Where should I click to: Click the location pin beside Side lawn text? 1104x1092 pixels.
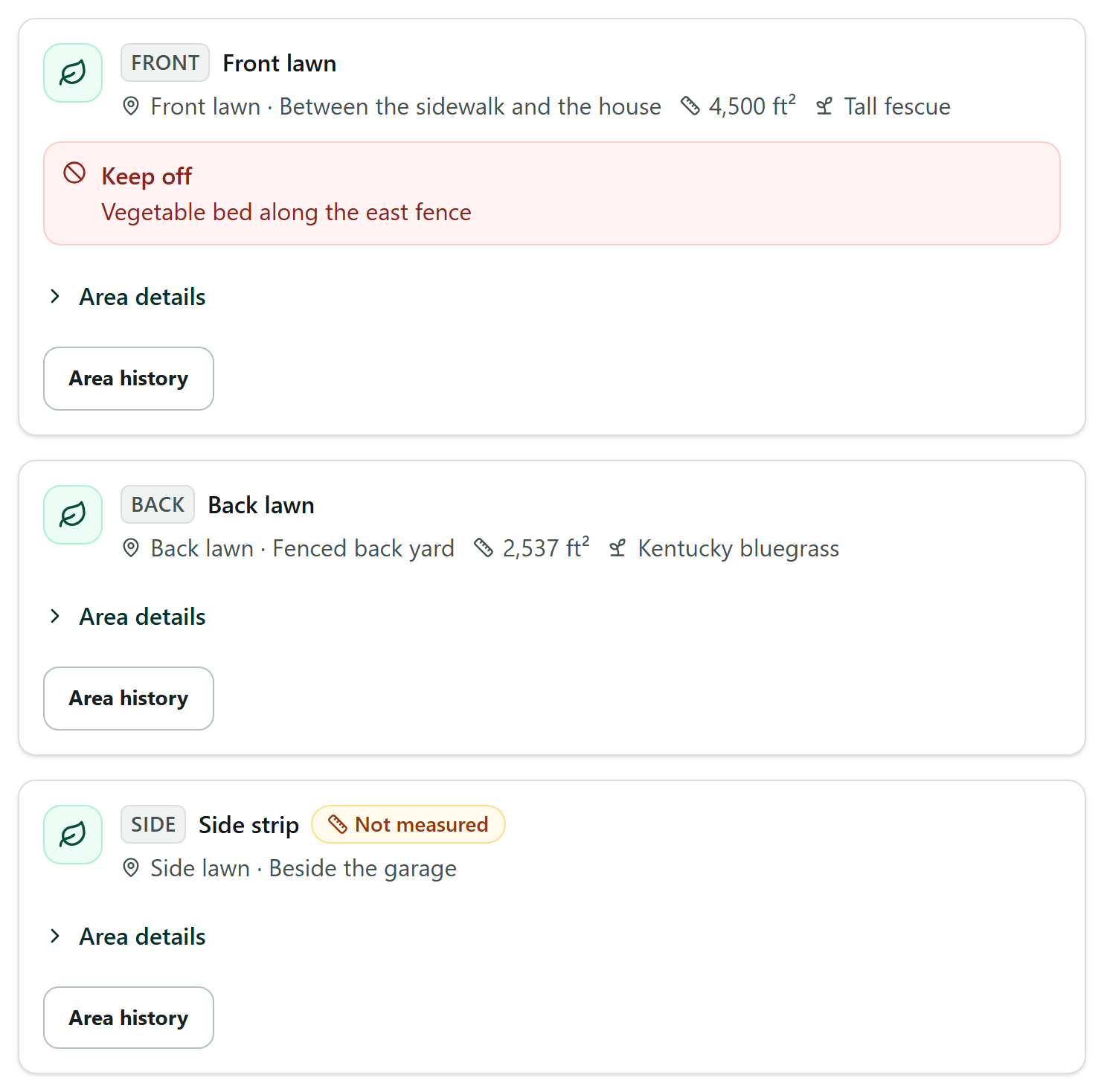tap(131, 868)
